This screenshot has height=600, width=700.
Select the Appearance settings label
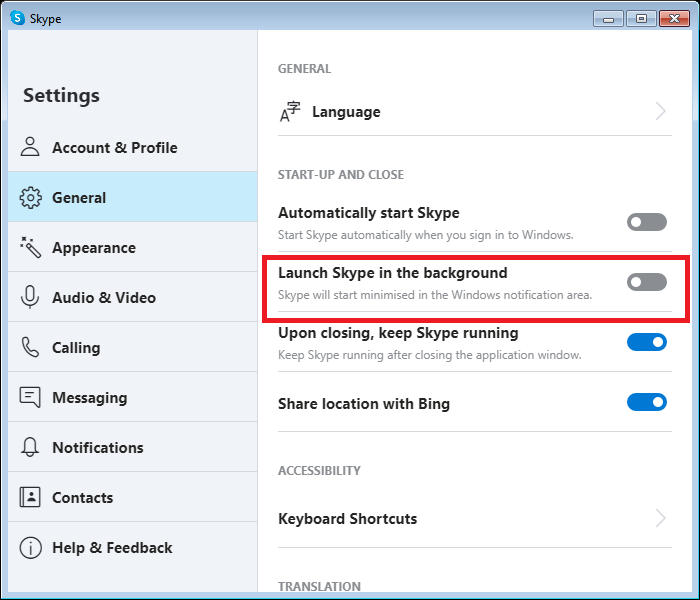click(94, 247)
